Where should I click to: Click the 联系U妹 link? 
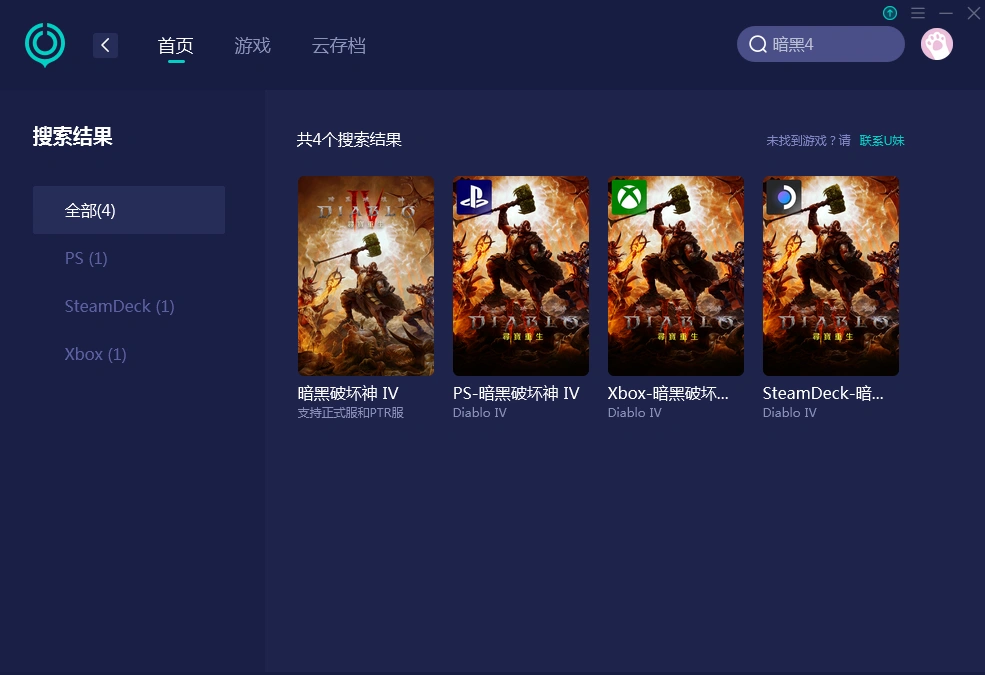[882, 141]
